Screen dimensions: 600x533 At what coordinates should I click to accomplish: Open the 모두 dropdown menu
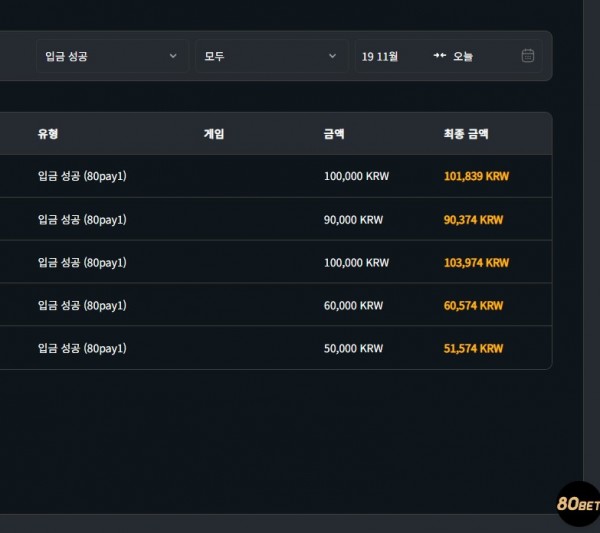272,56
